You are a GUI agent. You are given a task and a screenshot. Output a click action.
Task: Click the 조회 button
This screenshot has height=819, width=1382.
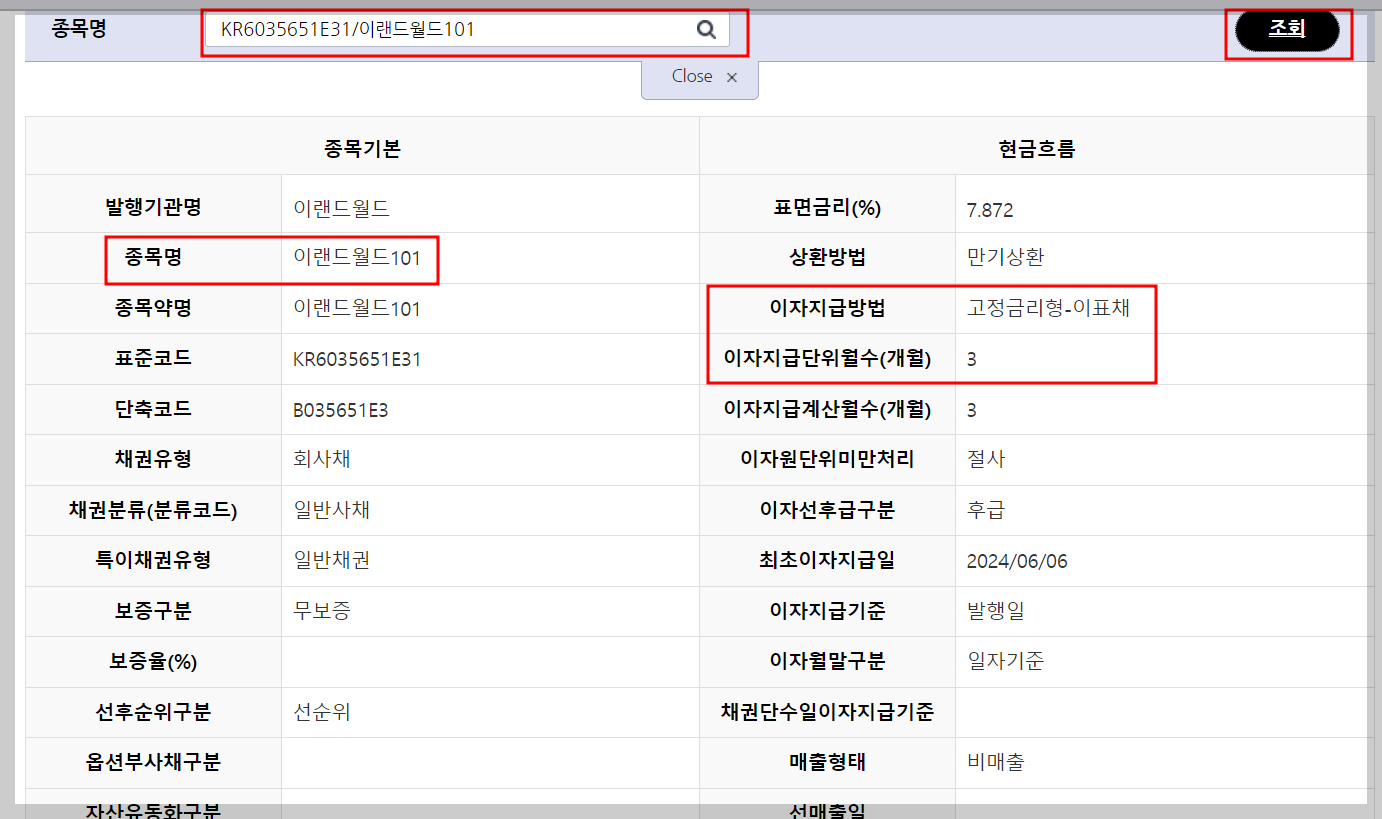click(1287, 30)
